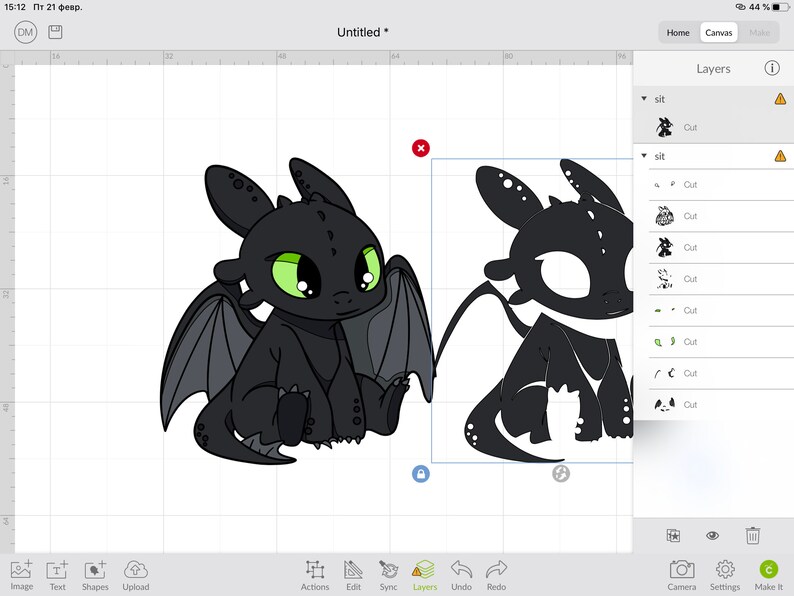
Task: Open the Settings gear
Action: tap(725, 575)
